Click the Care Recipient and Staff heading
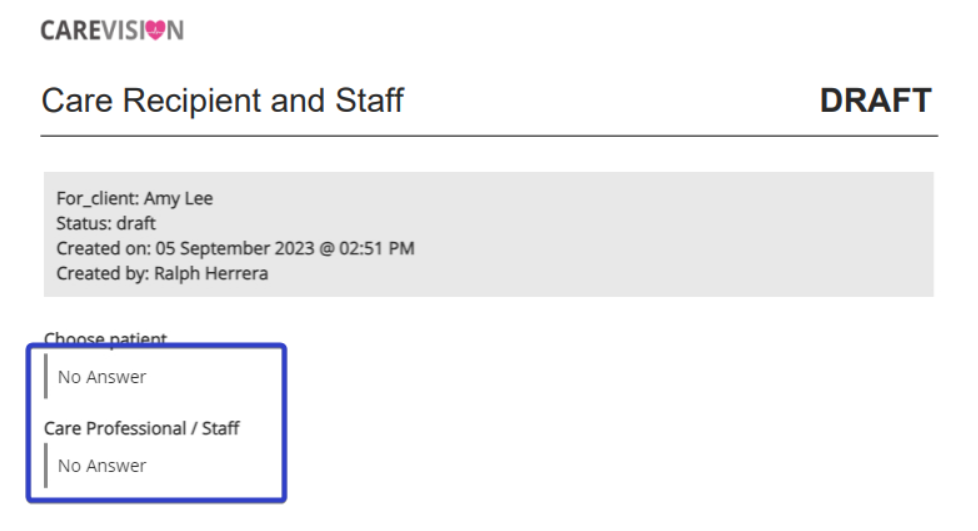The image size is (978, 531). pyautogui.click(x=223, y=100)
